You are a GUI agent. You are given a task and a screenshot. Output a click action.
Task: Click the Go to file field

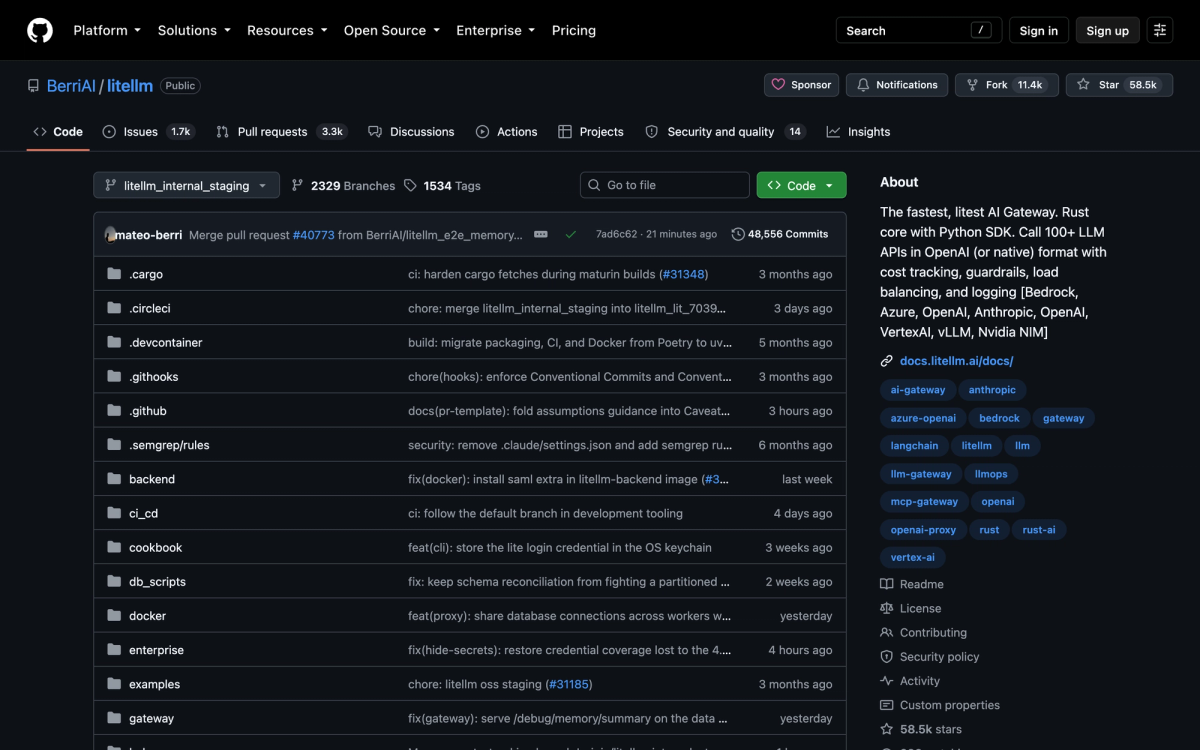664,185
